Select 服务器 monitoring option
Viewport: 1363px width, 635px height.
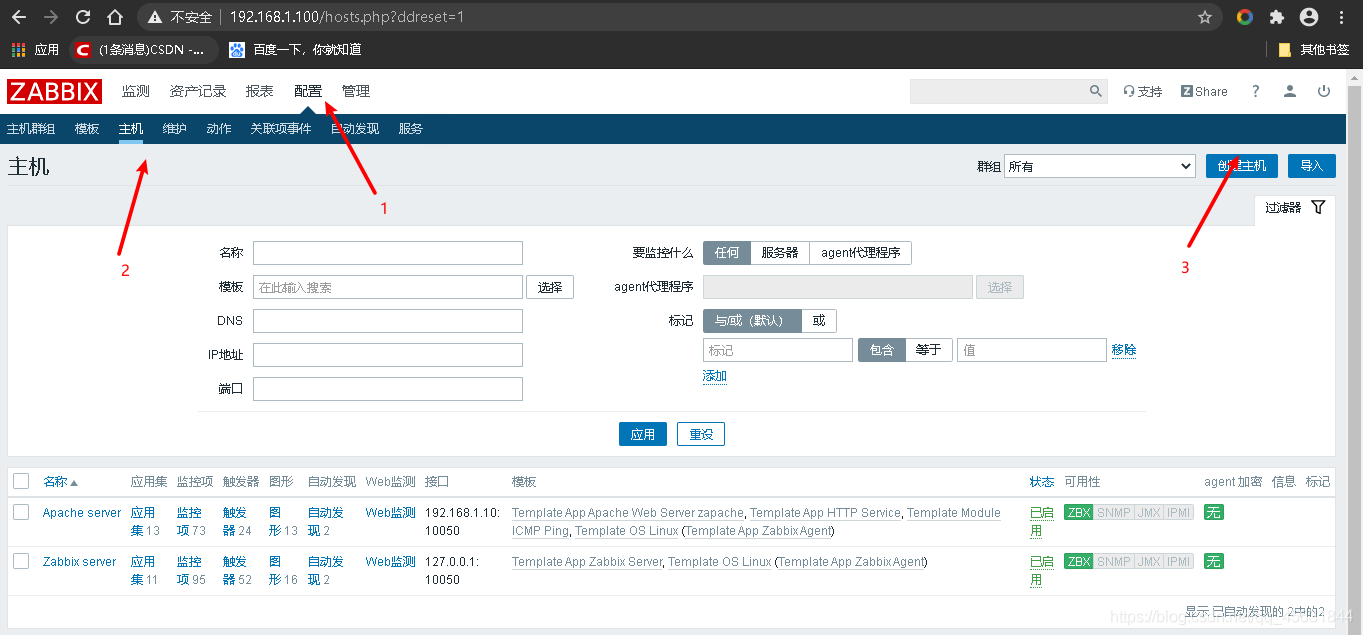(x=780, y=252)
